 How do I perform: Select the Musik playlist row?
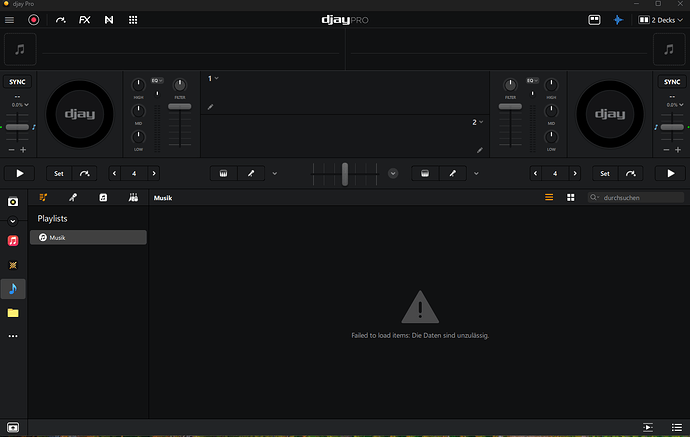tap(88, 237)
